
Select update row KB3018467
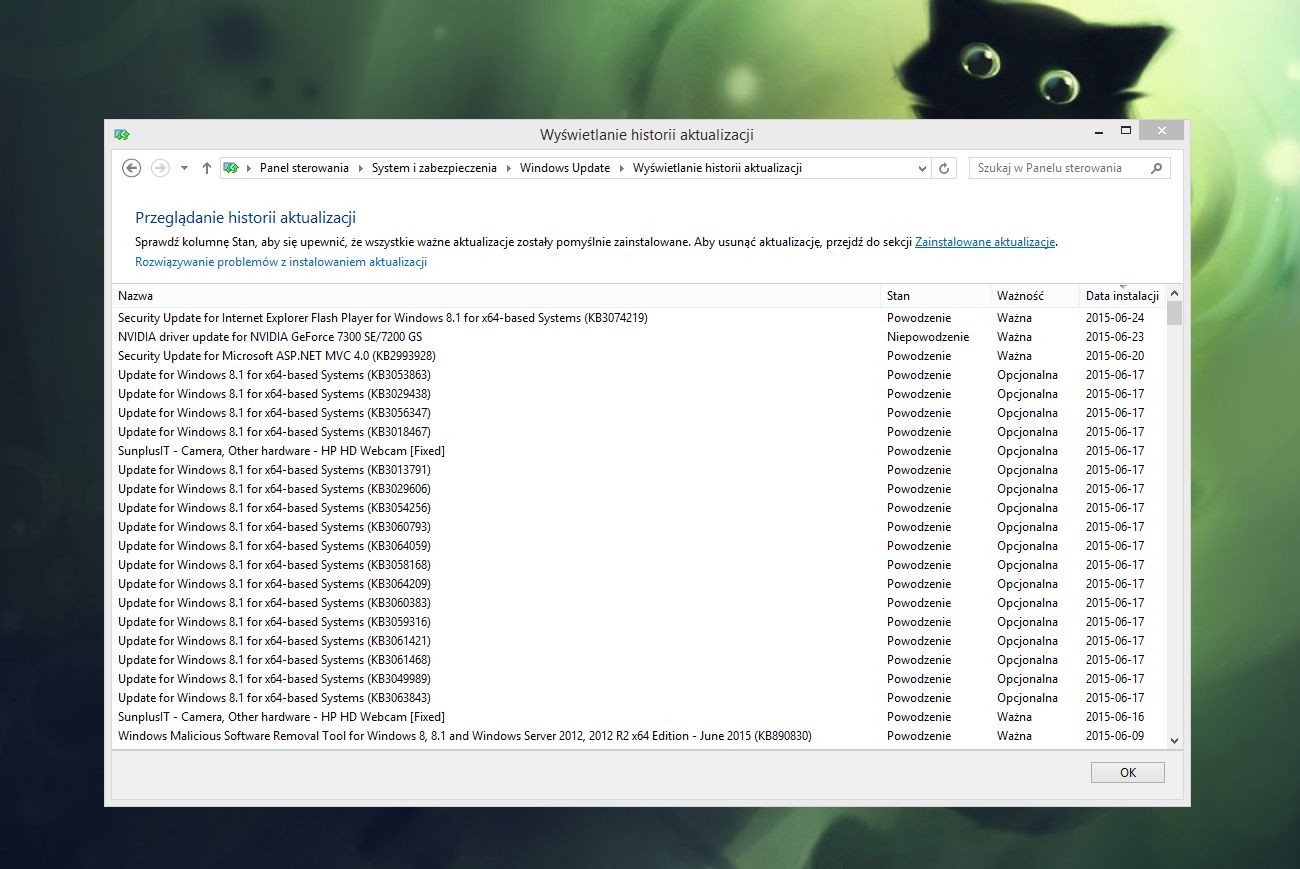(638, 432)
